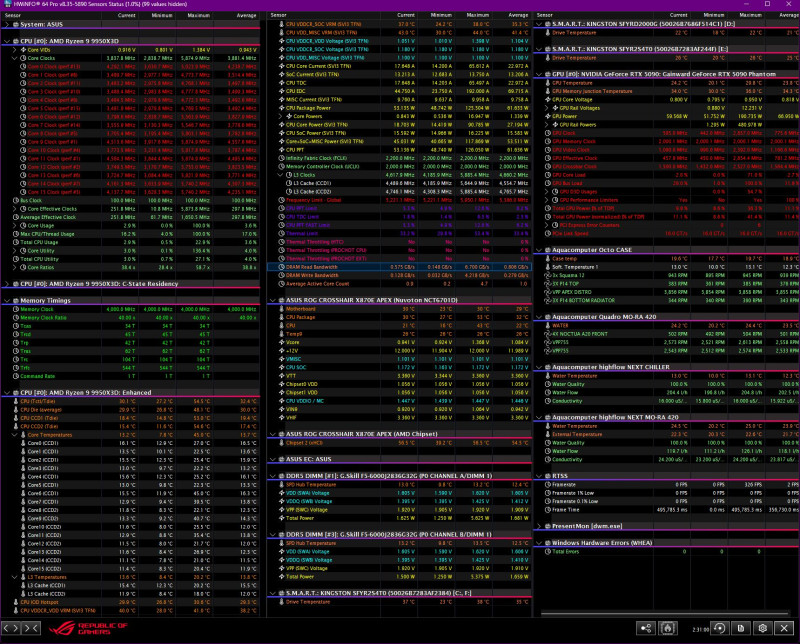The width and height of the screenshot is (800, 644).
Task: Open sensor settings gear icon
Action: click(763, 628)
